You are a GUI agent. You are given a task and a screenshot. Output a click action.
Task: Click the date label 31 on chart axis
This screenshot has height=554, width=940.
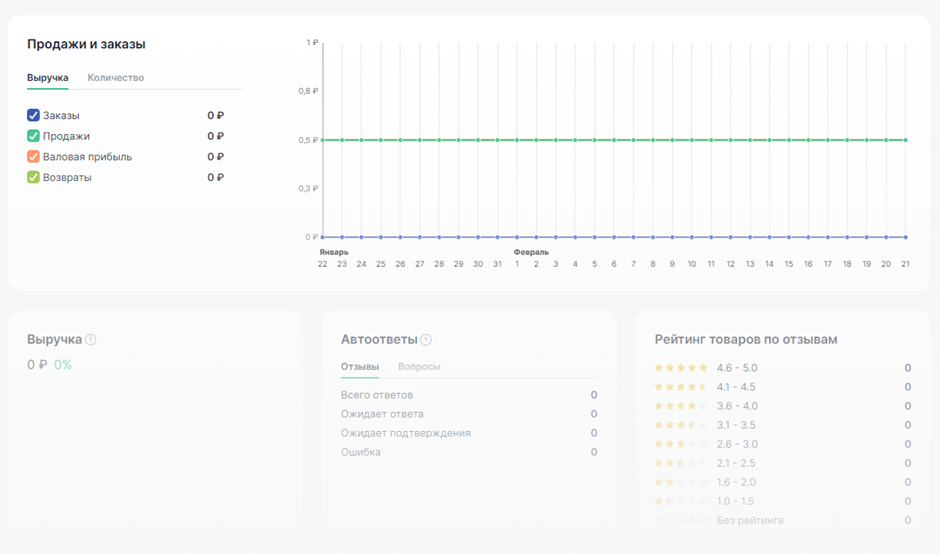click(498, 264)
